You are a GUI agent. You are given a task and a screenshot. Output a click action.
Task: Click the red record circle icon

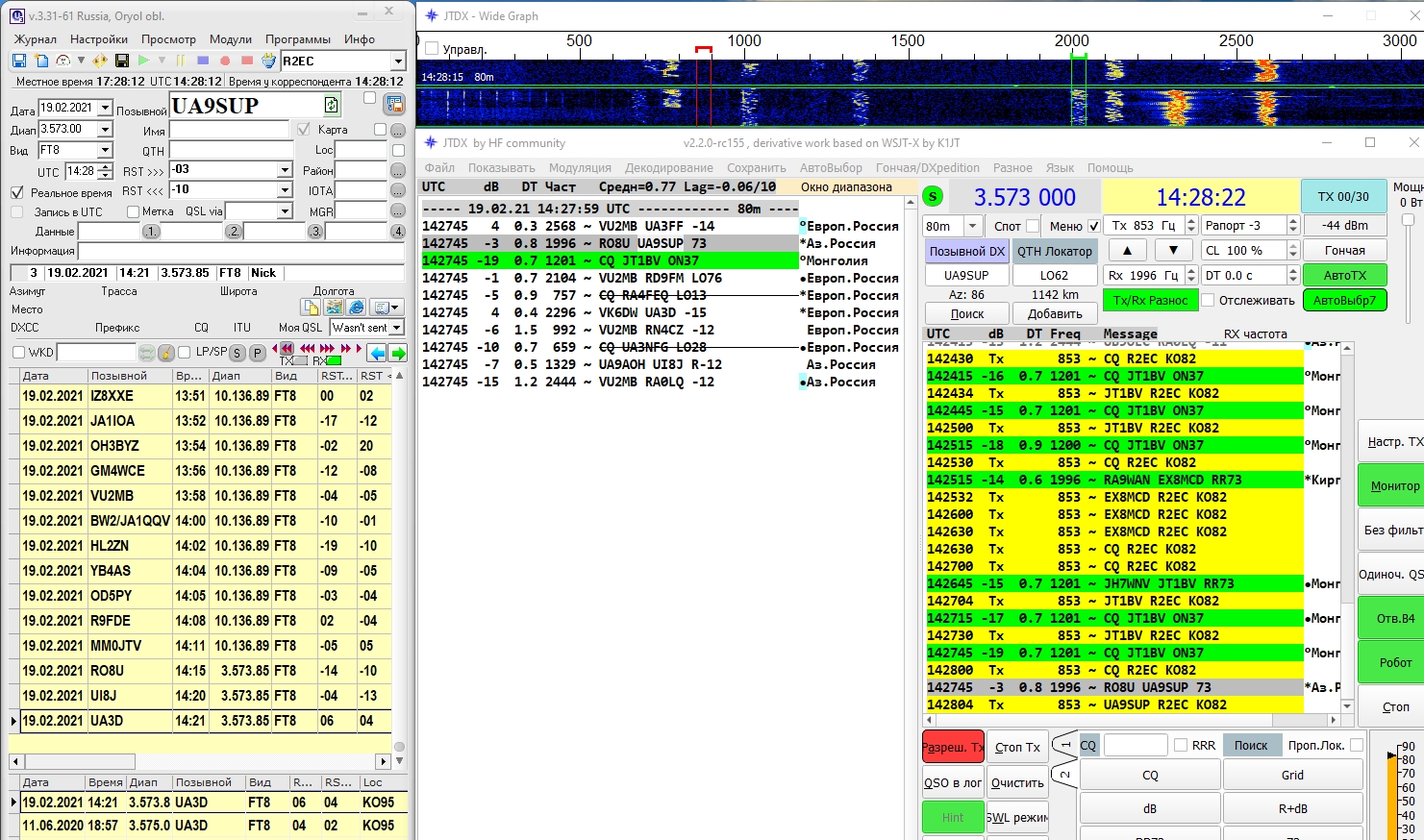[225, 61]
